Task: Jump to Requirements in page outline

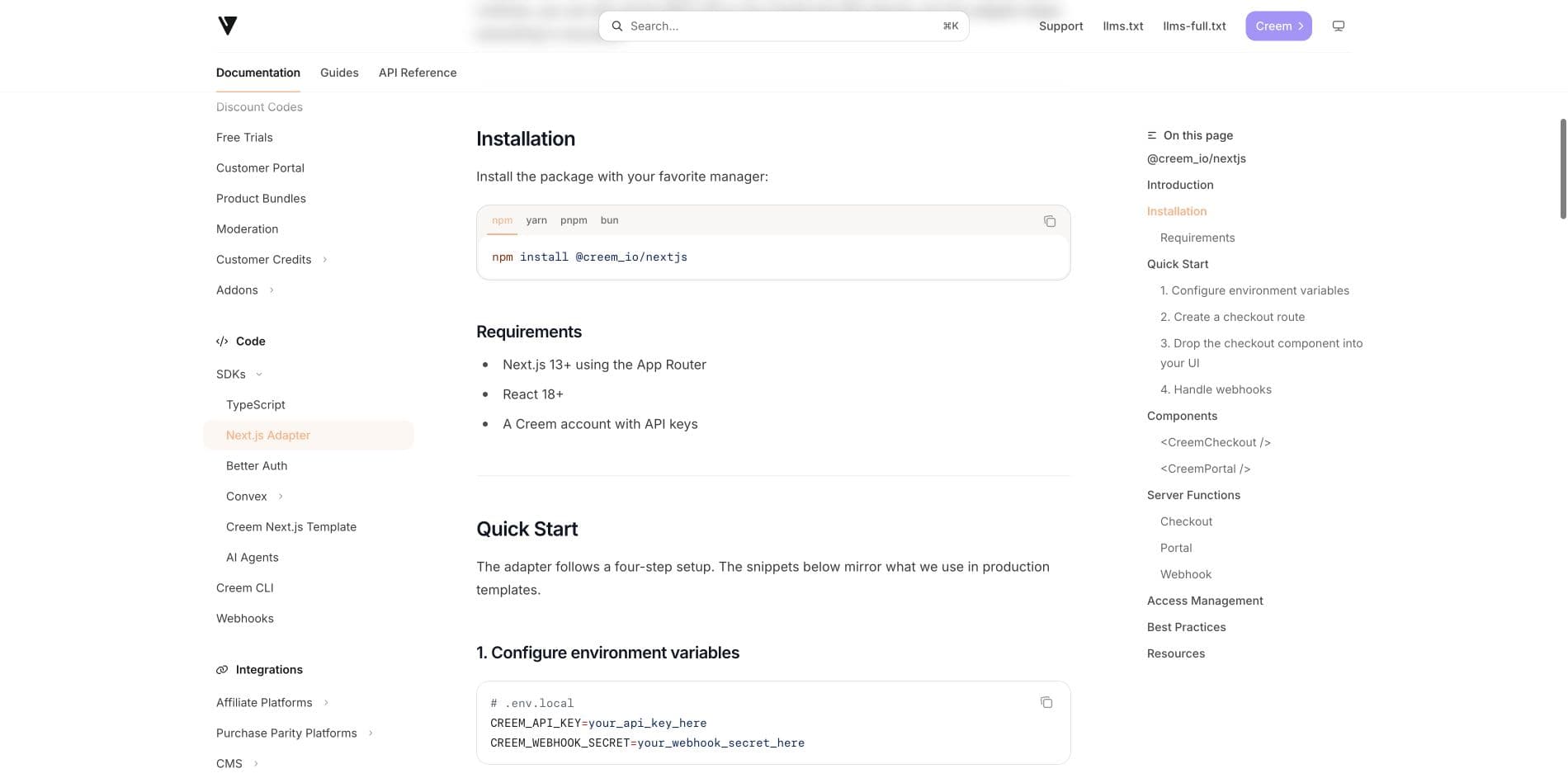Action: 1197,238
